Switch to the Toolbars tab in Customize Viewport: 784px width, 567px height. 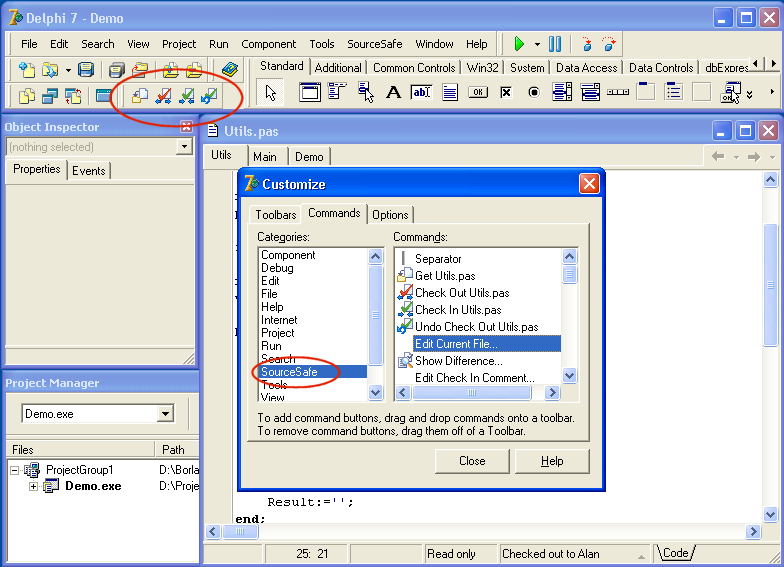pos(275,215)
